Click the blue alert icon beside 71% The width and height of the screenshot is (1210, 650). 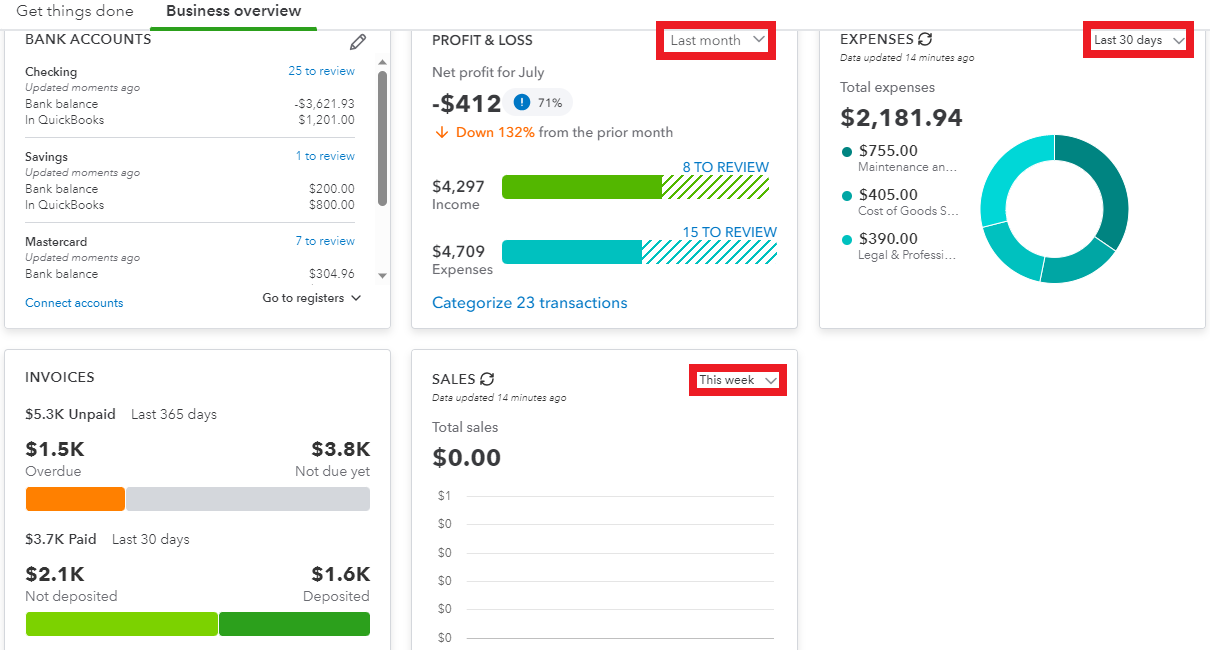click(x=522, y=102)
